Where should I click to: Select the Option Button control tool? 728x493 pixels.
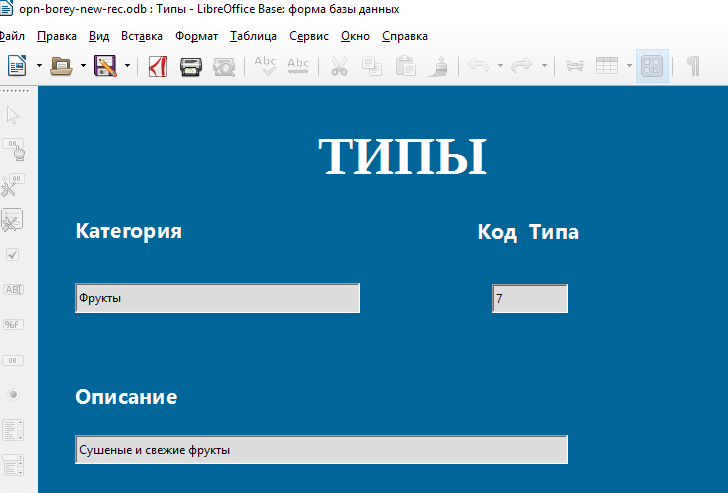[x=13, y=395]
